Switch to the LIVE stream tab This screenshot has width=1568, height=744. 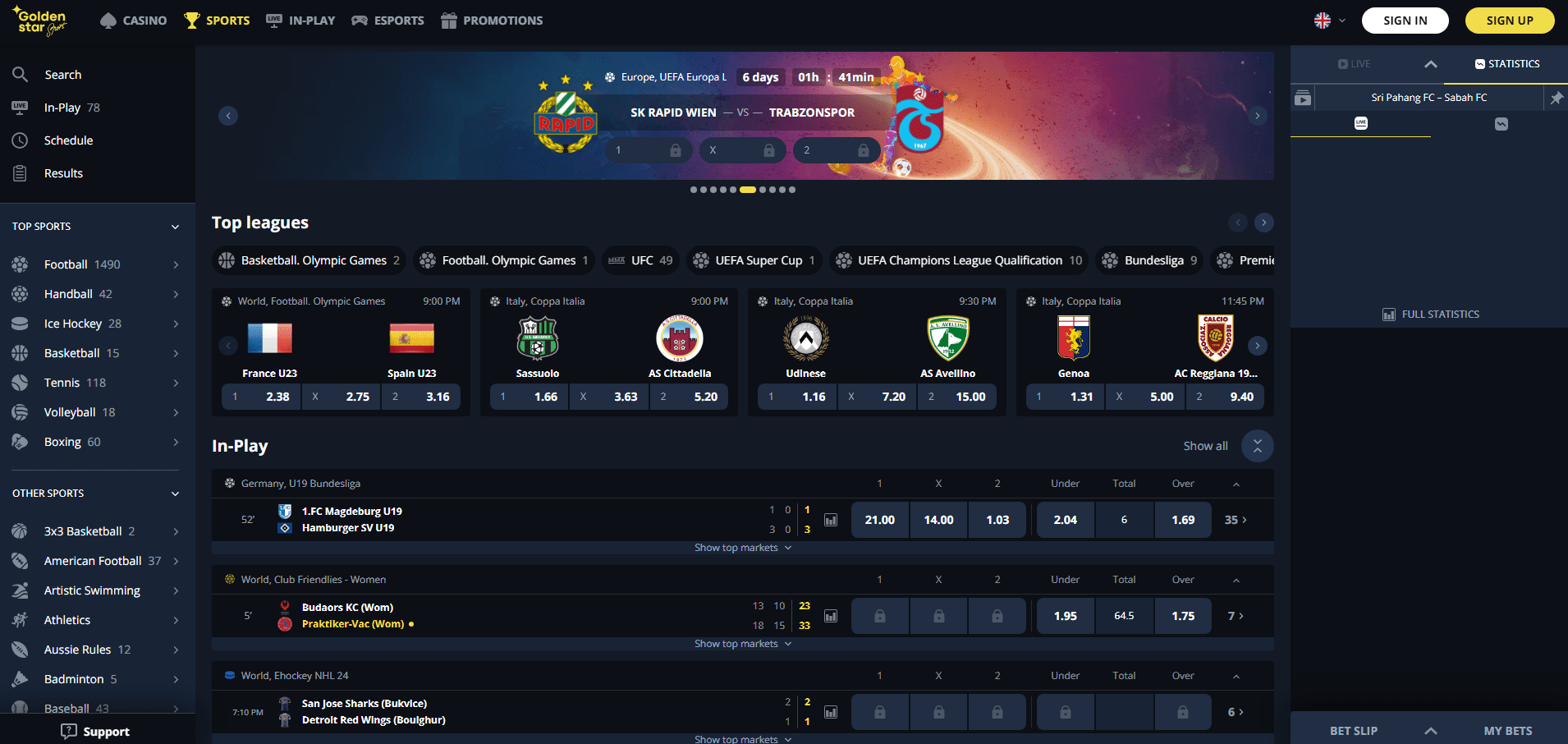click(1355, 64)
